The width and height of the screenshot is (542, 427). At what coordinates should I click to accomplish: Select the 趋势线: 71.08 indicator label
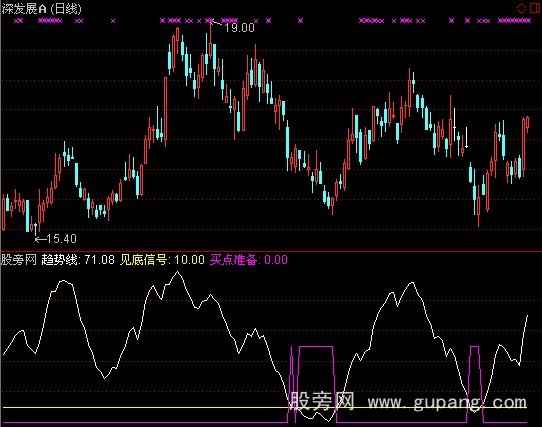[78, 260]
